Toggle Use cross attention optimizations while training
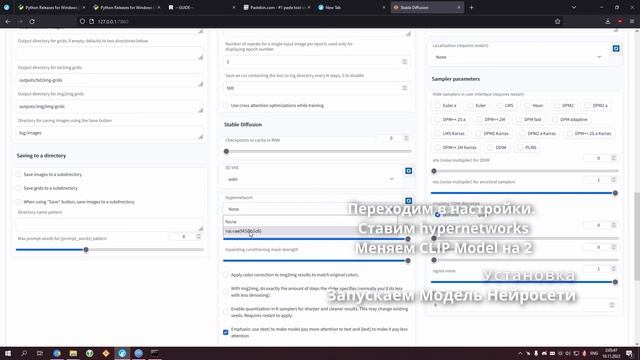Viewport: 640px width, 360px height. [226, 105]
